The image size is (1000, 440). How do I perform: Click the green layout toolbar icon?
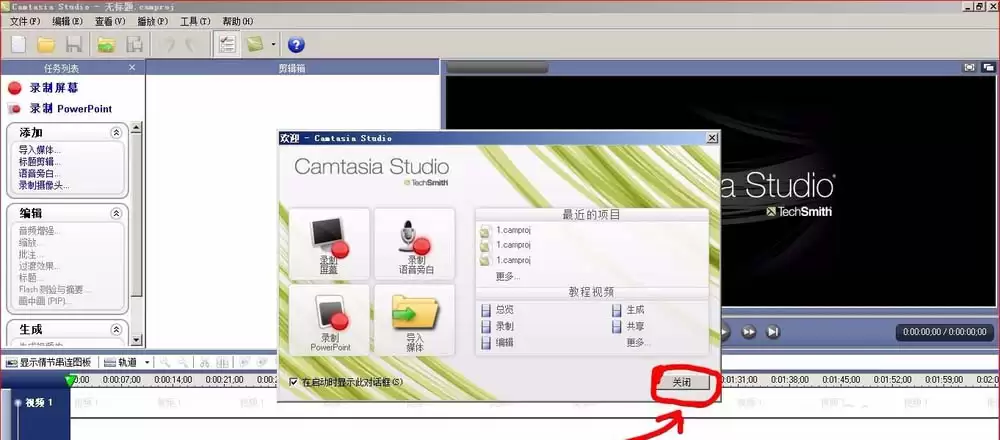click(x=255, y=45)
